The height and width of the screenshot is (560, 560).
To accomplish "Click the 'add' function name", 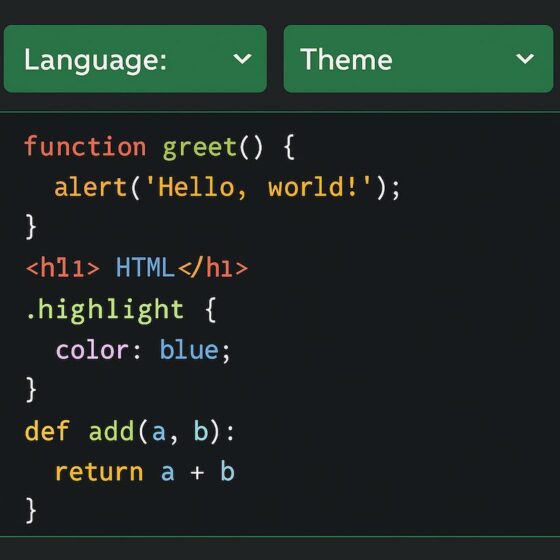I will point(111,431).
